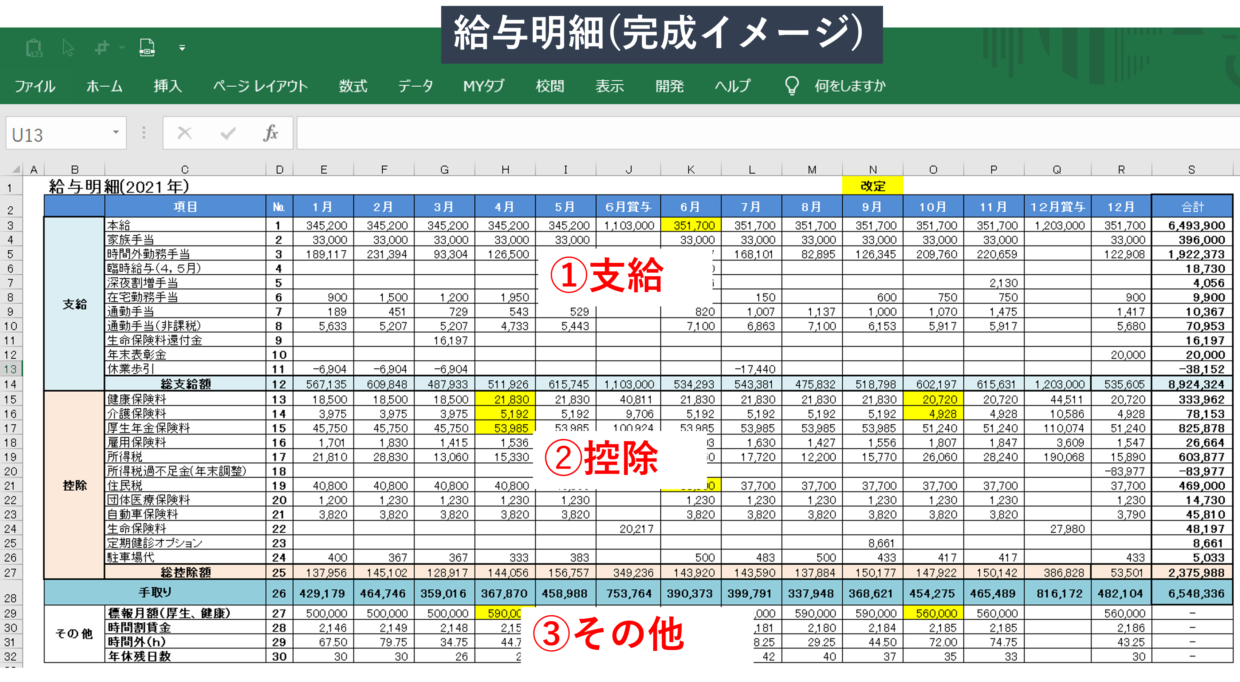
Task: Click the gridlines icon in quick access toolbar
Action: [x=101, y=47]
